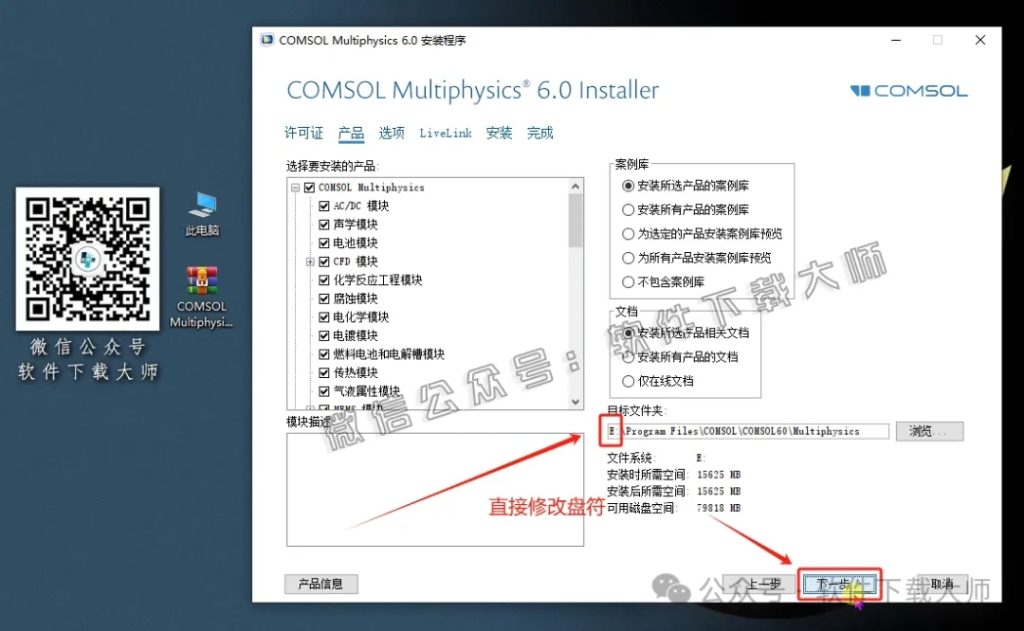Switch to the 许可证 tab
This screenshot has height=631, width=1024.
(x=302, y=132)
